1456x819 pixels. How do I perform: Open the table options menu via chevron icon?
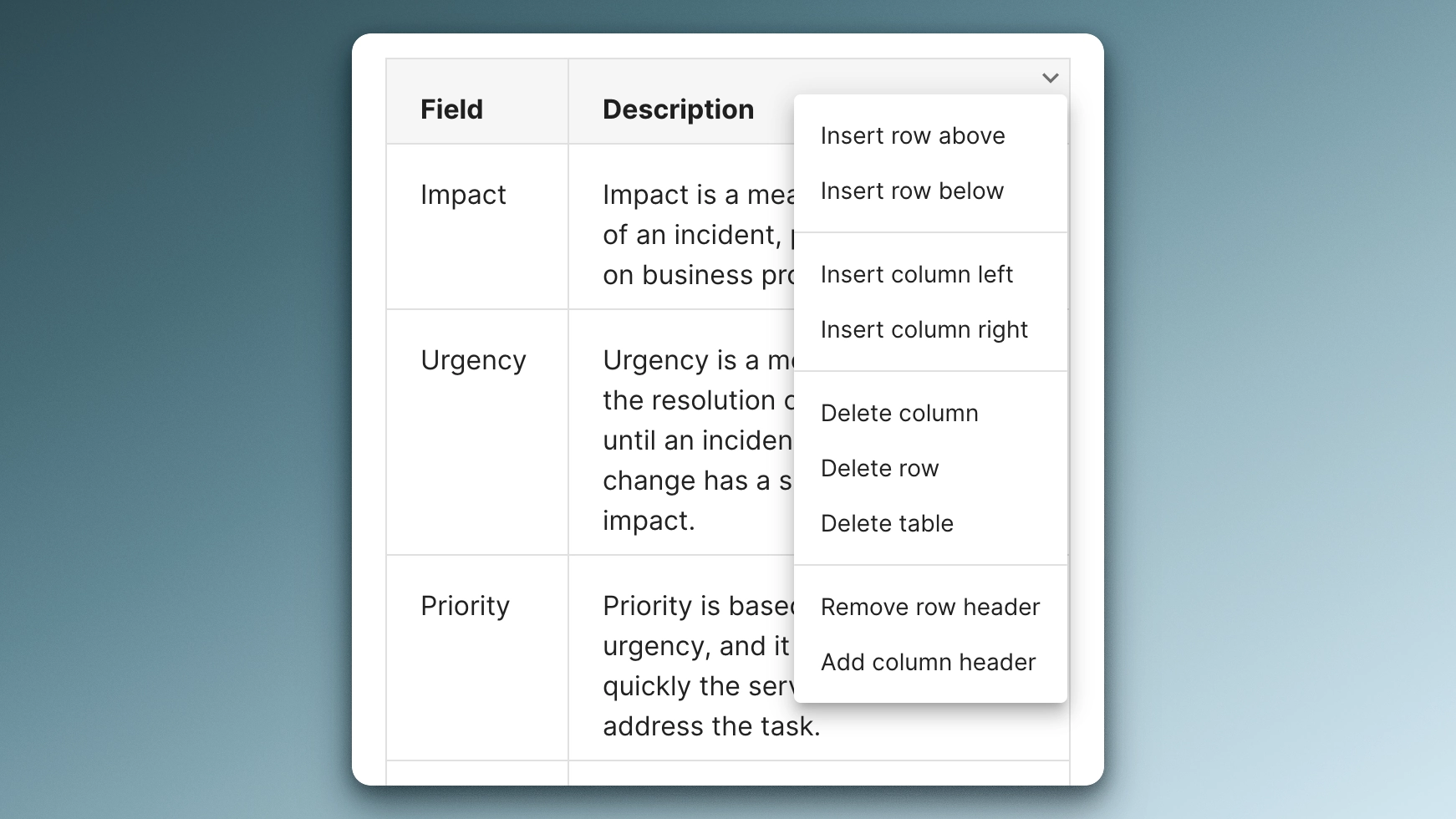pyautogui.click(x=1052, y=77)
